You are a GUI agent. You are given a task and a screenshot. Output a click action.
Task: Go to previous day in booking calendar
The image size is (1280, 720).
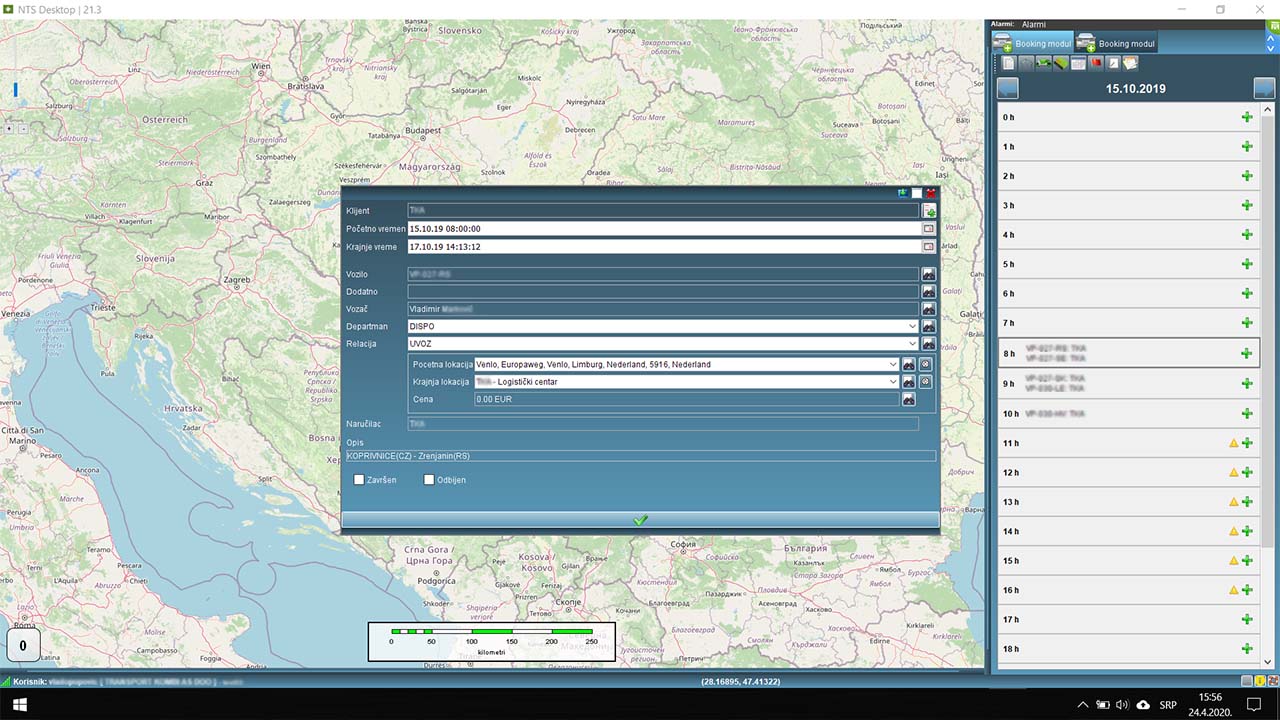pyautogui.click(x=1007, y=88)
